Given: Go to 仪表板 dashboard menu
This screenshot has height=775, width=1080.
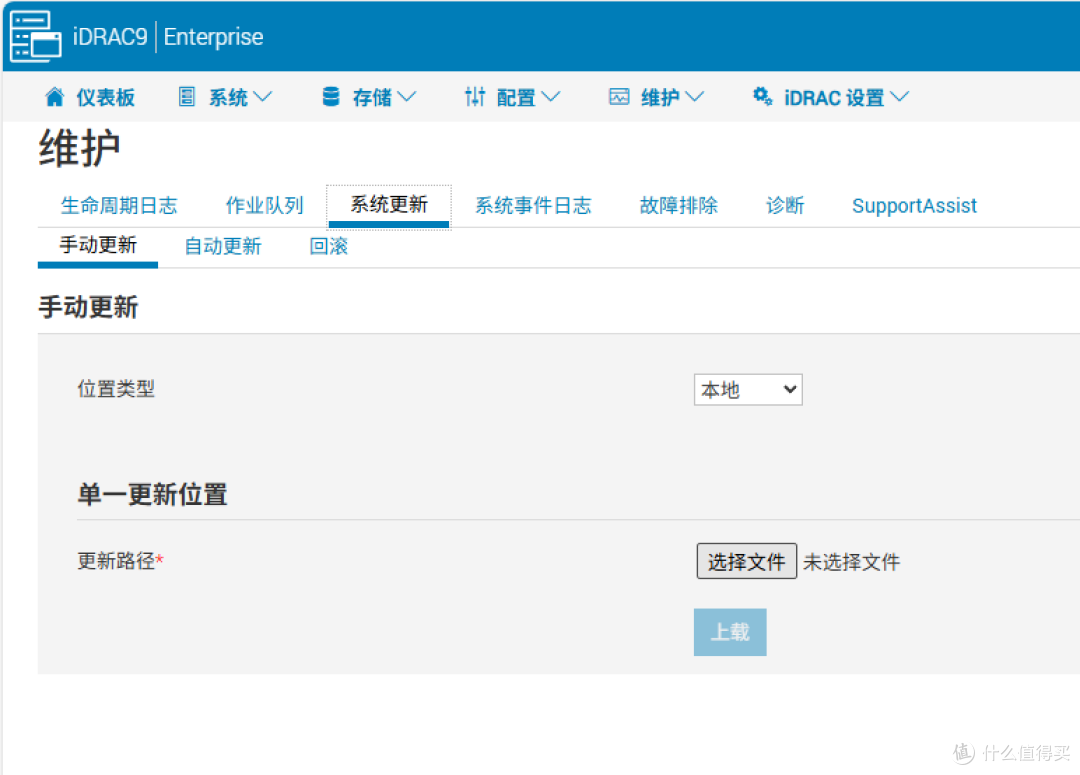Looking at the screenshot, I should tap(105, 98).
